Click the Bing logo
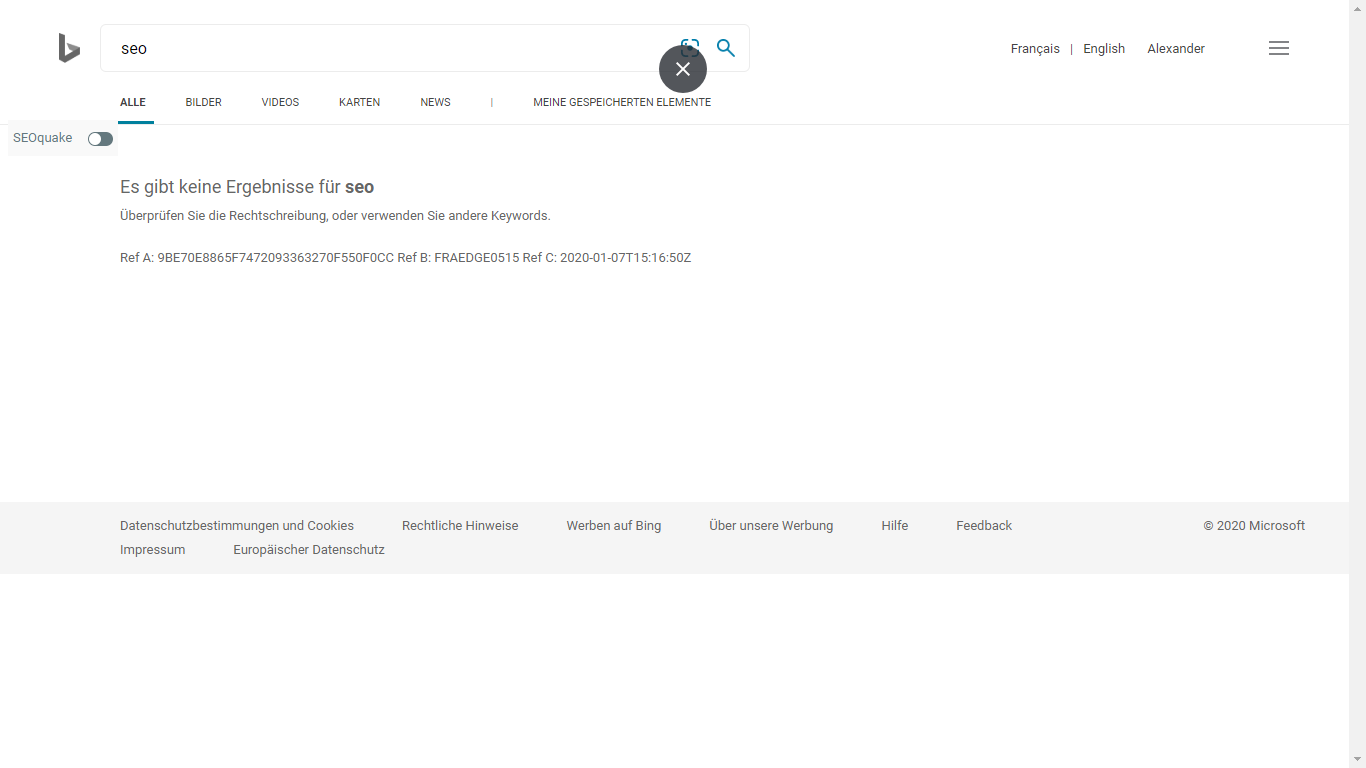Screen dimensions: 1366x768 [x=69, y=48]
